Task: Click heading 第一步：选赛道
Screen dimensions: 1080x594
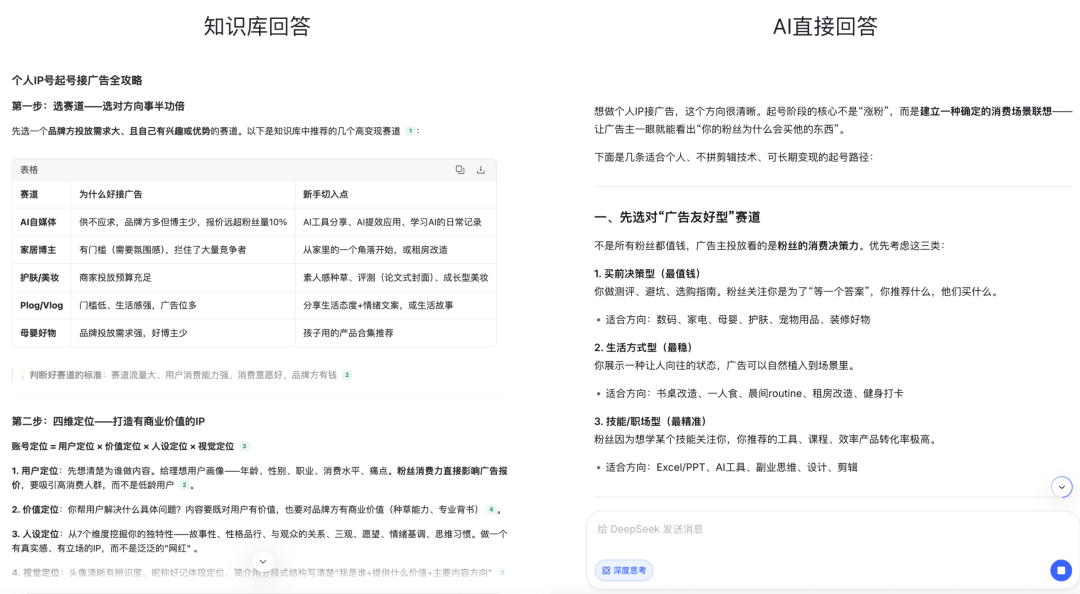Action: click(x=98, y=106)
